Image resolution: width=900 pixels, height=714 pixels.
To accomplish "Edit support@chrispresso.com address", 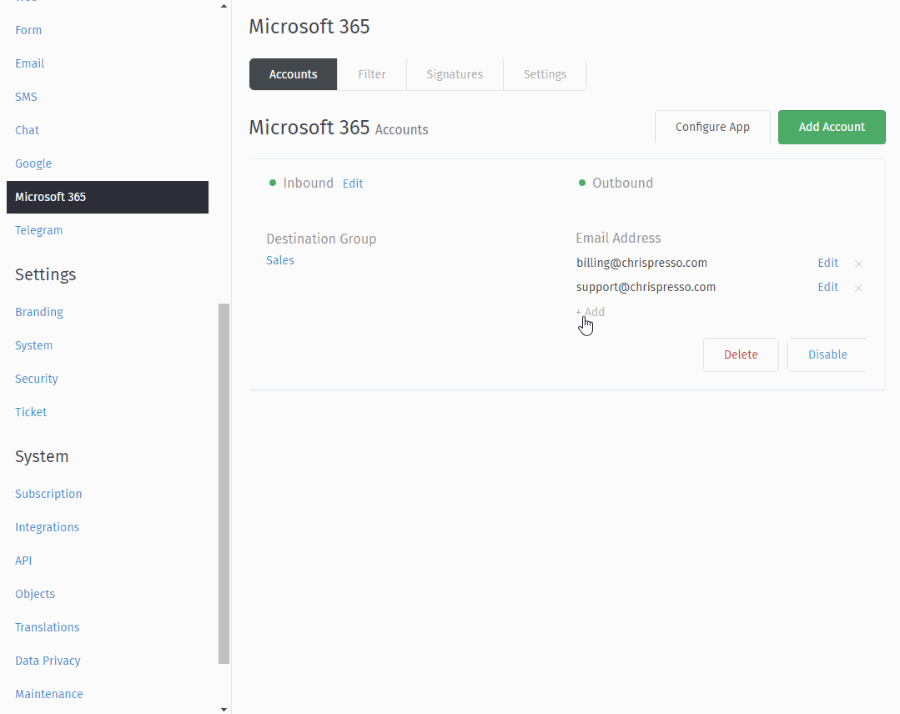I will (x=828, y=287).
